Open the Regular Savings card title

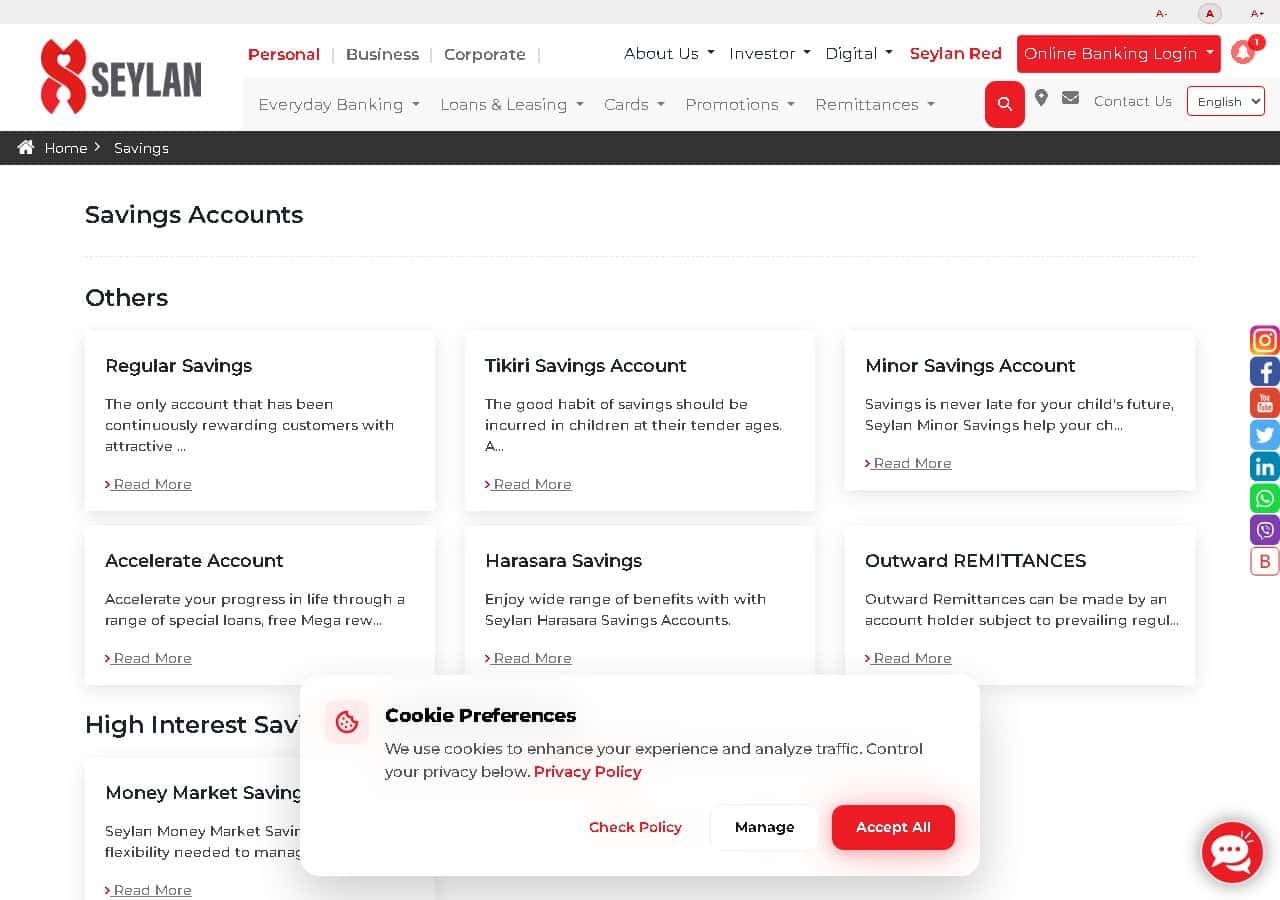178,366
